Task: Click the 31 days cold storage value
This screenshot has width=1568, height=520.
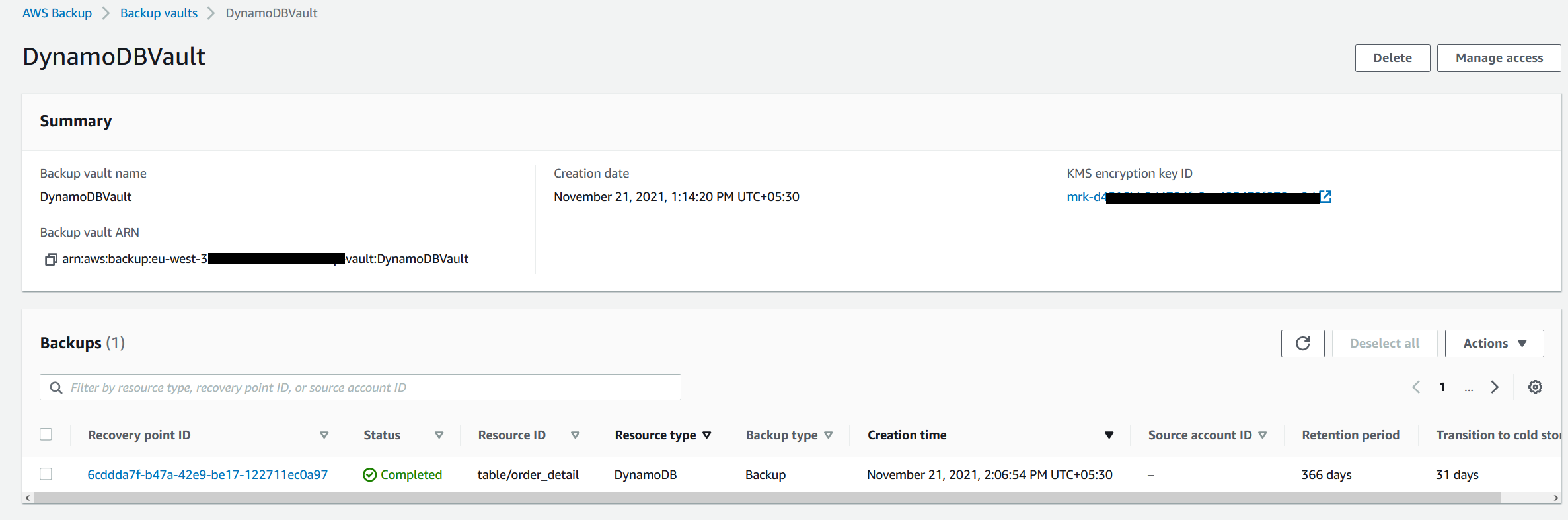Action: (x=1457, y=475)
